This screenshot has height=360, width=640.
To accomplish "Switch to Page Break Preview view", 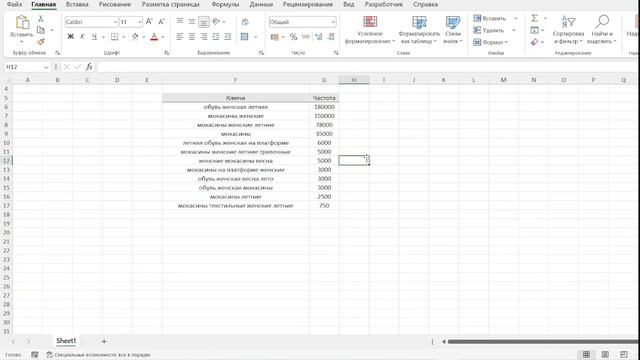I will point(624,354).
